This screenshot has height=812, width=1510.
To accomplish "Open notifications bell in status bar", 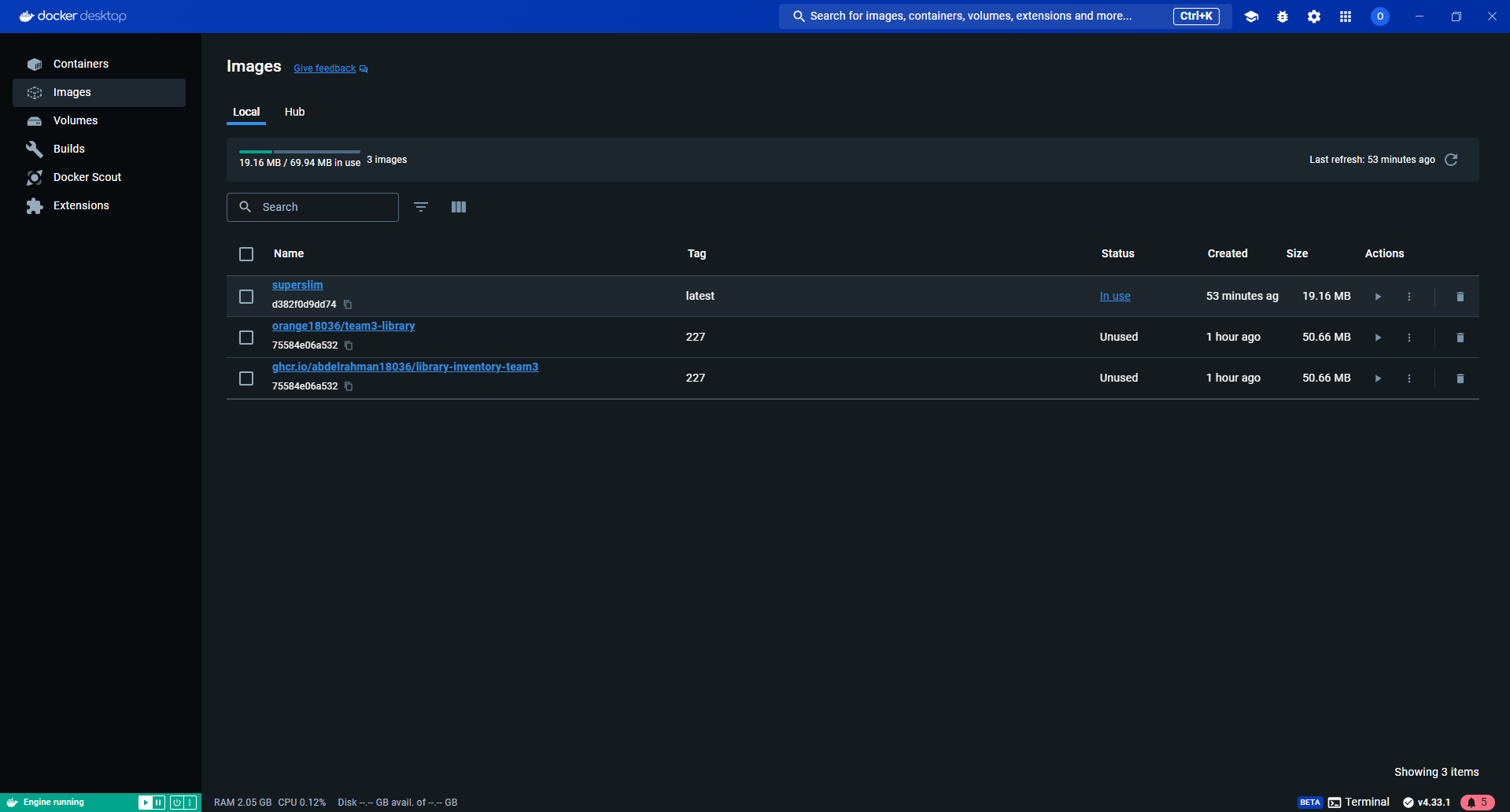I will tap(1478, 803).
